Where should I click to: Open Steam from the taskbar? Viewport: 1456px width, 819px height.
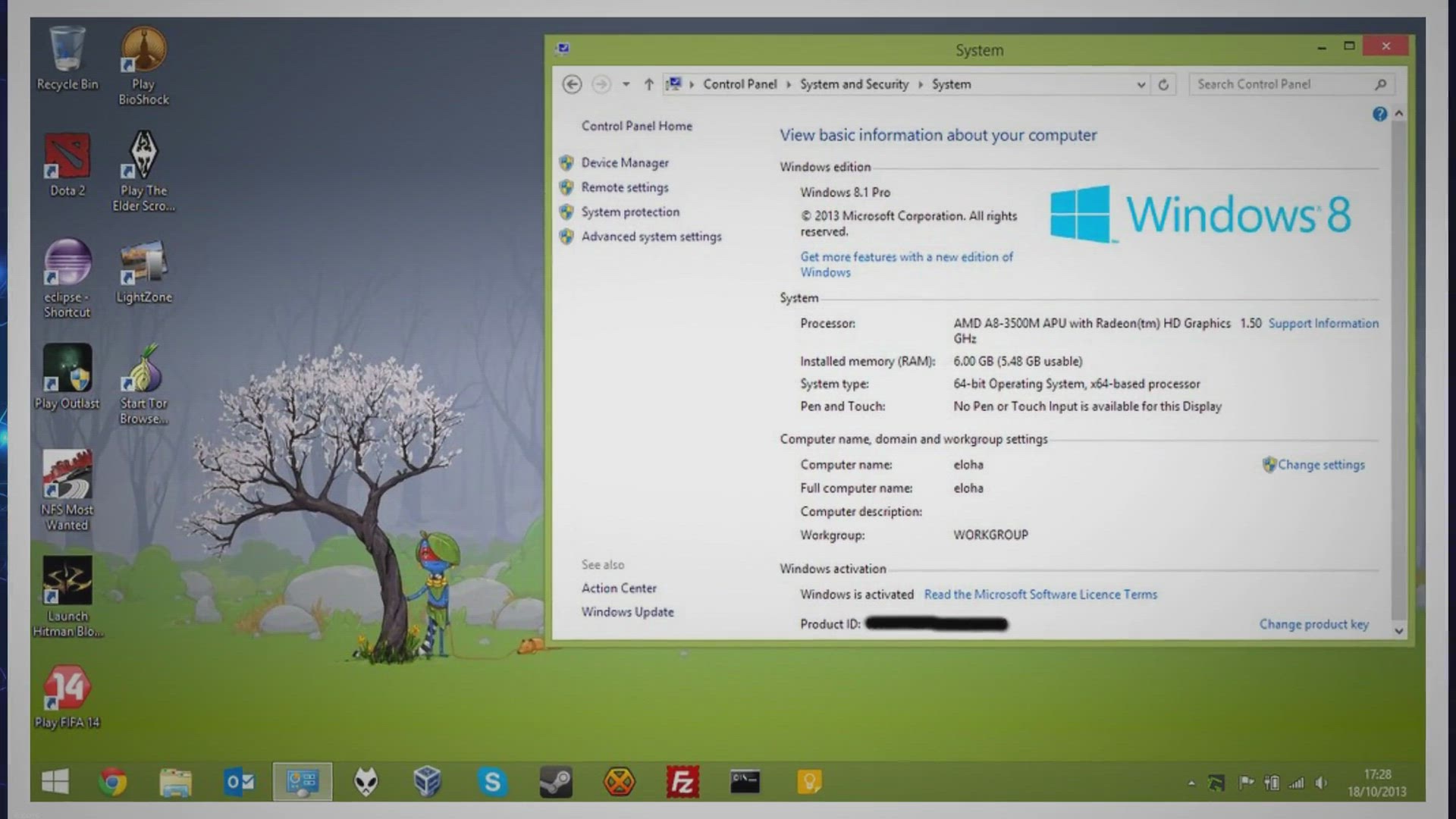[x=556, y=782]
